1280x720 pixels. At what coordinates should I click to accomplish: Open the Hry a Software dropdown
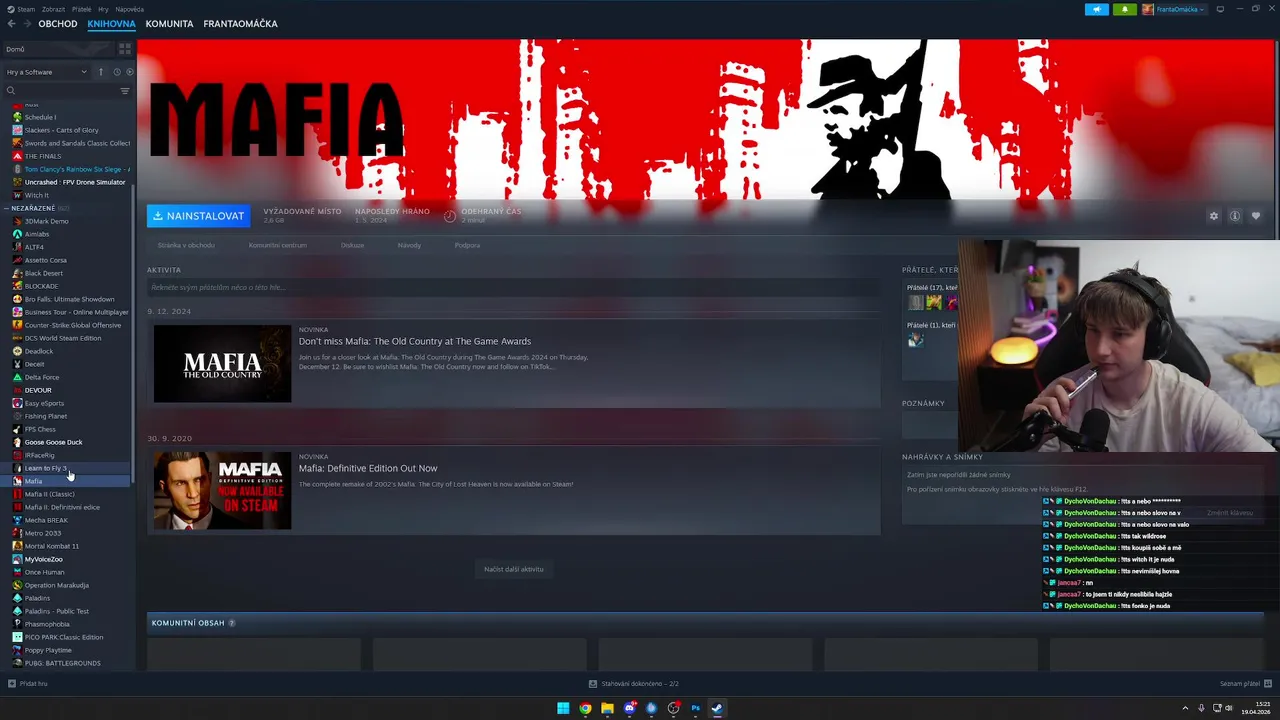tap(46, 72)
